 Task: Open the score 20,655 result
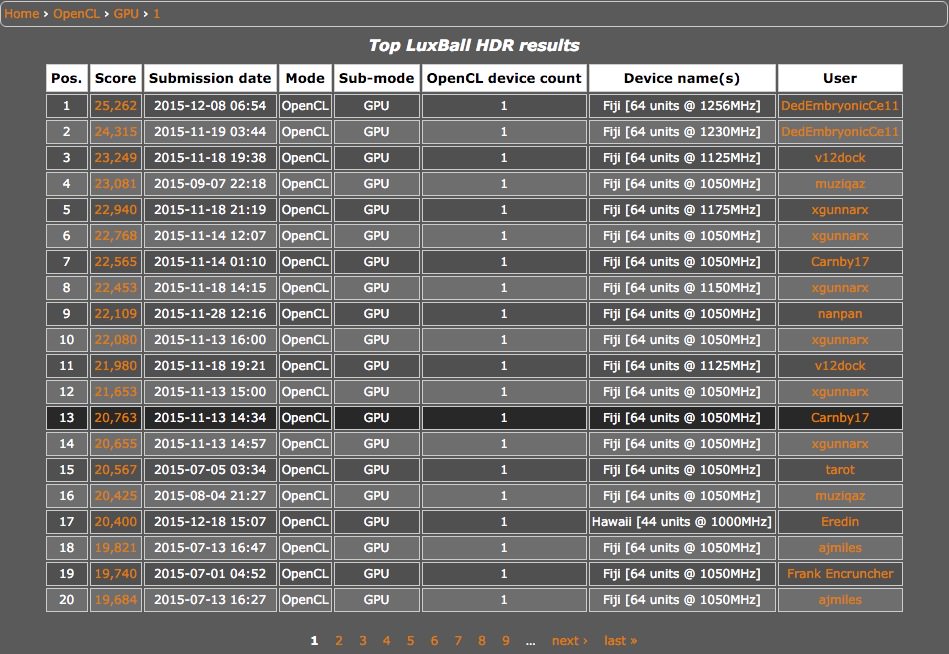pyautogui.click(x=116, y=443)
